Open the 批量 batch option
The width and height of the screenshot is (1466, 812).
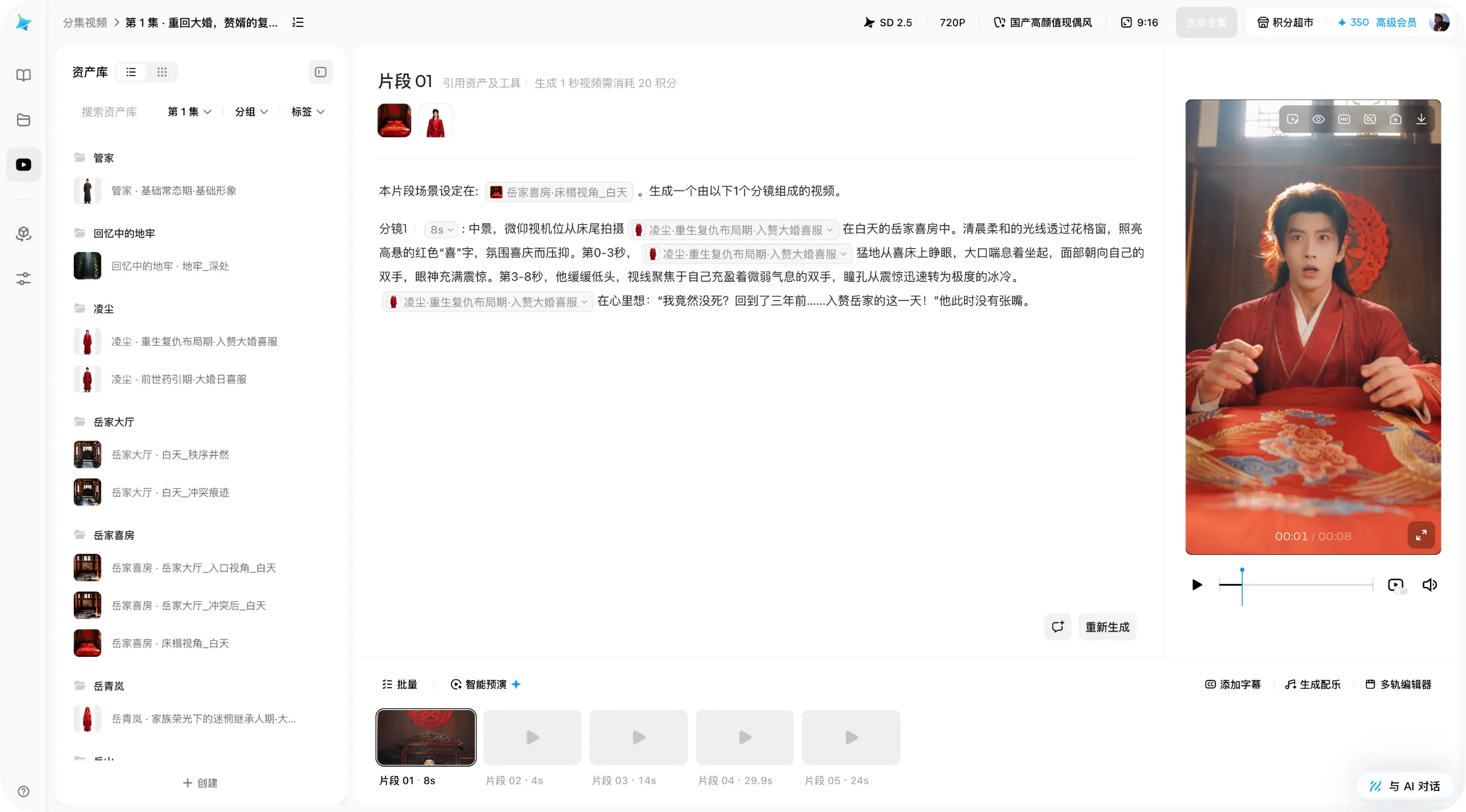400,684
